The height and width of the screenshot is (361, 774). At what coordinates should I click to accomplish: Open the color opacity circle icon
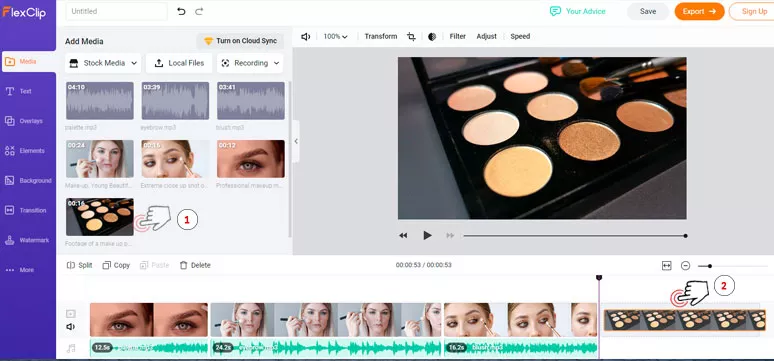point(432,37)
